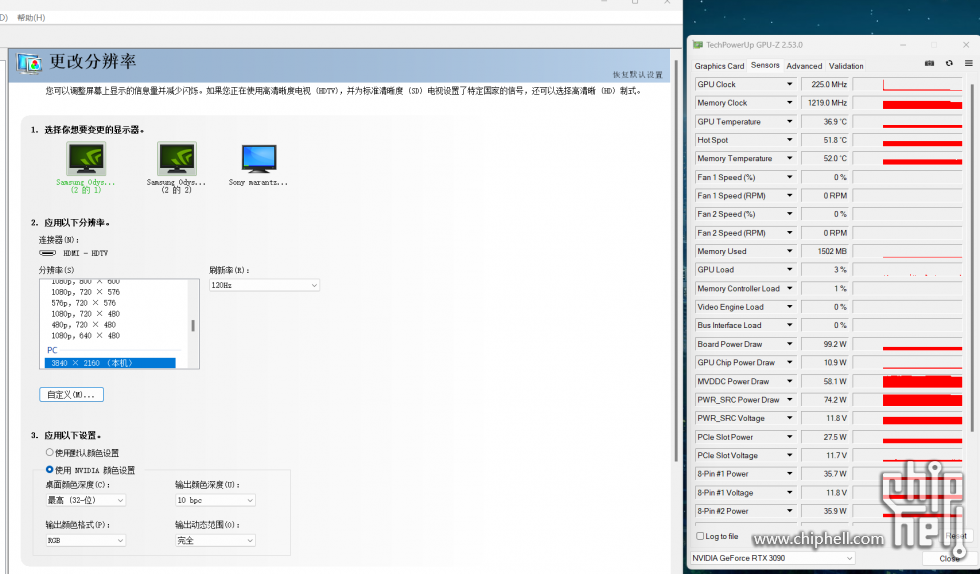Open GPU-Z hamburger menu icon
The image size is (980, 574).
[x=968, y=63]
